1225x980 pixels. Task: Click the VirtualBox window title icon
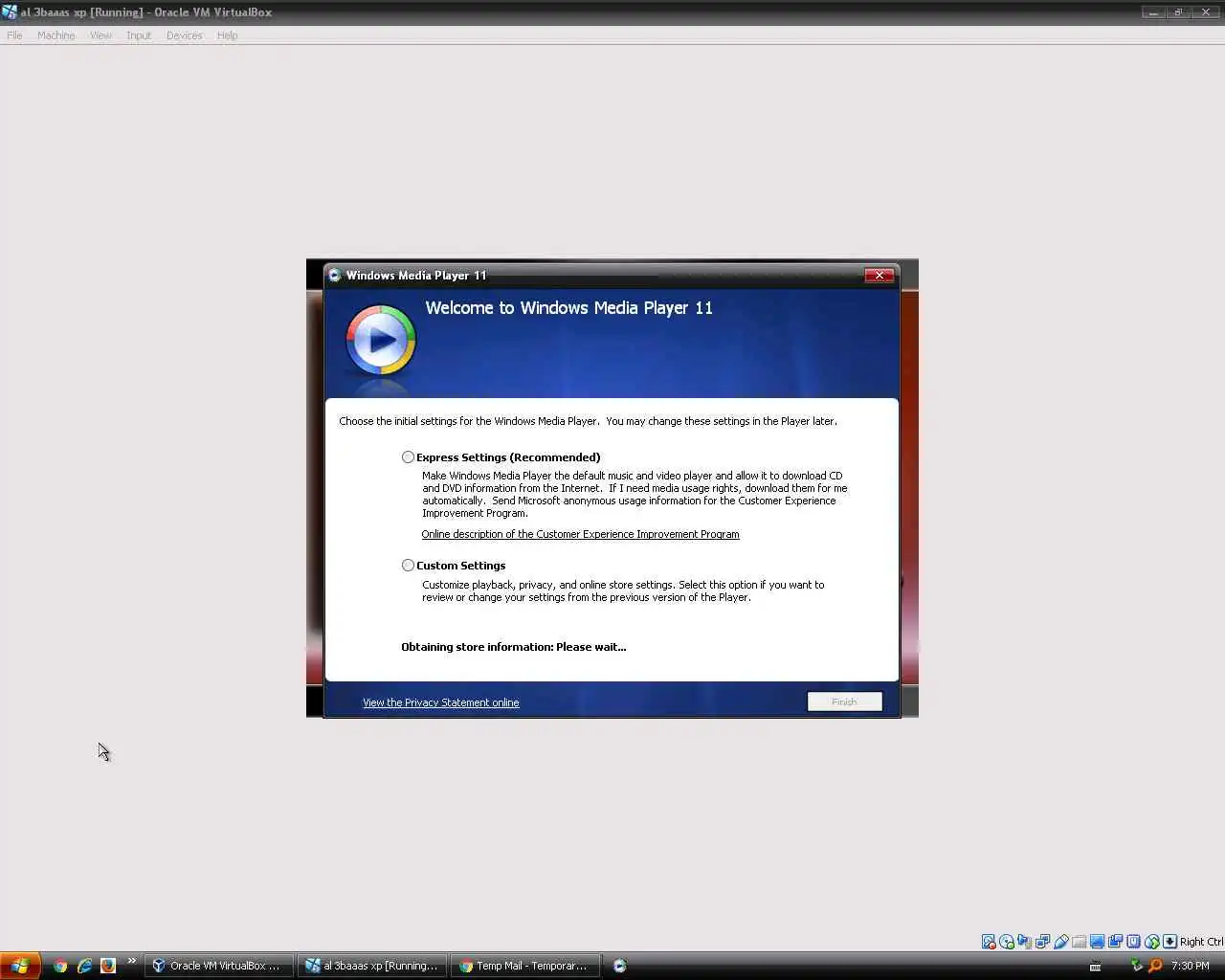[x=10, y=12]
